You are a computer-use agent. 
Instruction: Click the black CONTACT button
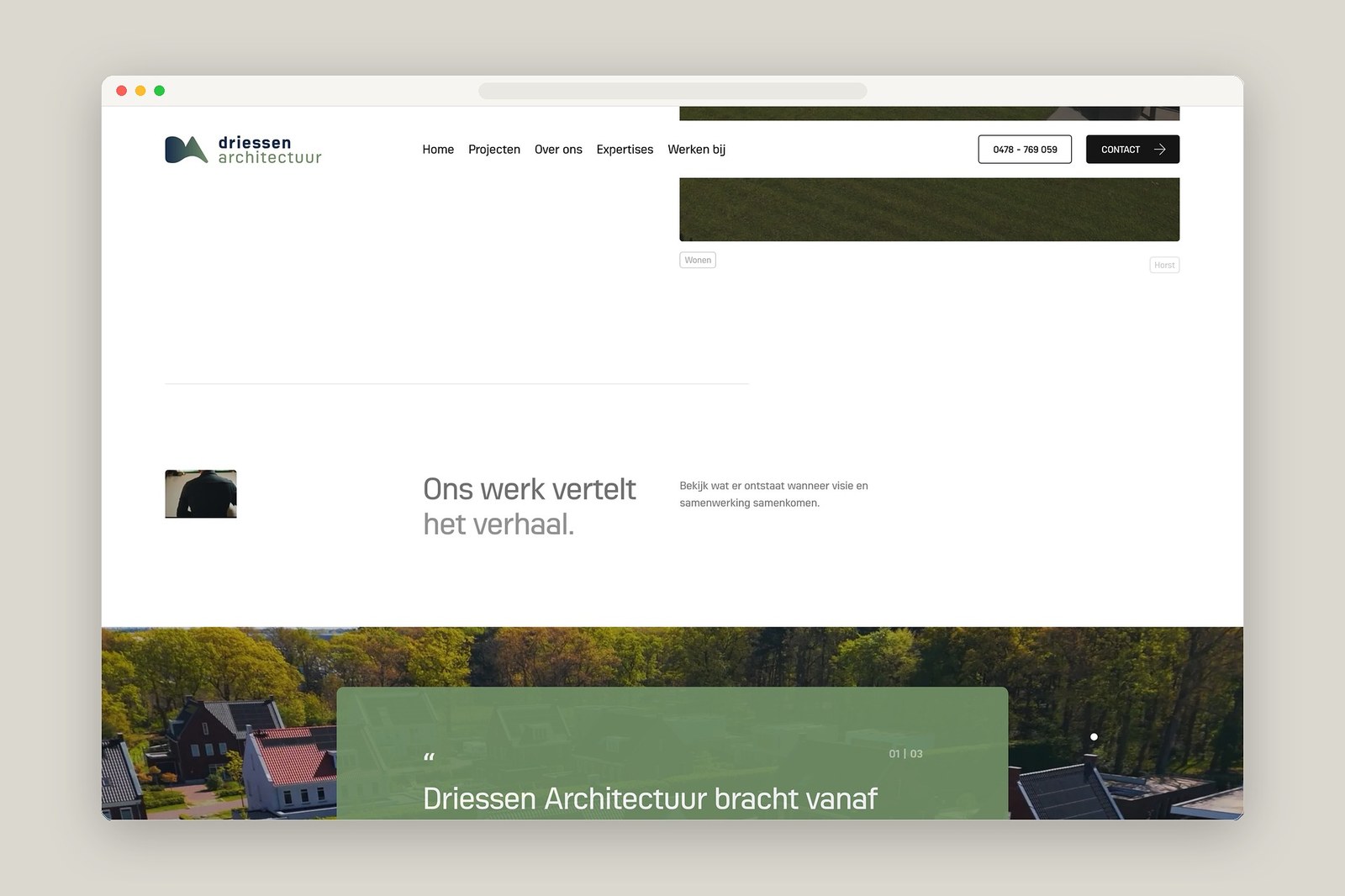tap(1132, 150)
